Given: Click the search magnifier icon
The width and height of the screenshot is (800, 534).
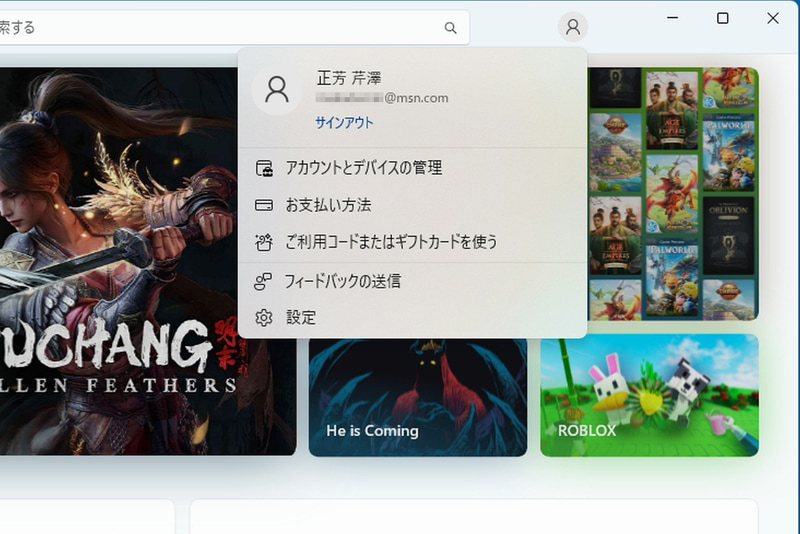Looking at the screenshot, I should pyautogui.click(x=450, y=28).
